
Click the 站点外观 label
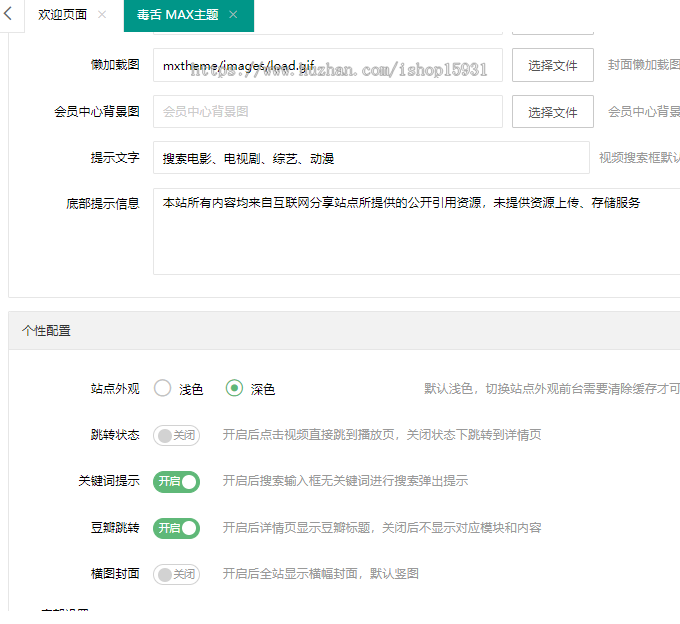point(115,389)
